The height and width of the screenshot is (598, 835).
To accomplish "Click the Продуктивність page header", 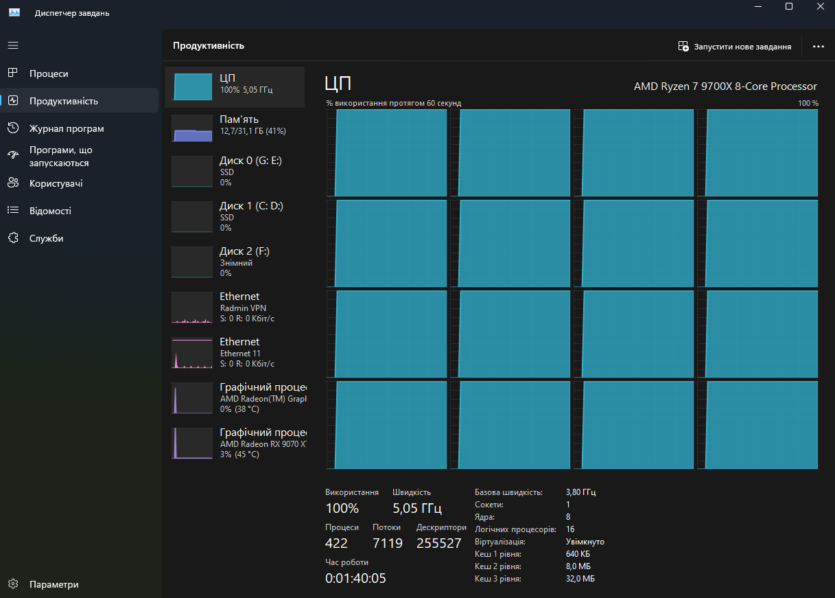I will tap(208, 46).
